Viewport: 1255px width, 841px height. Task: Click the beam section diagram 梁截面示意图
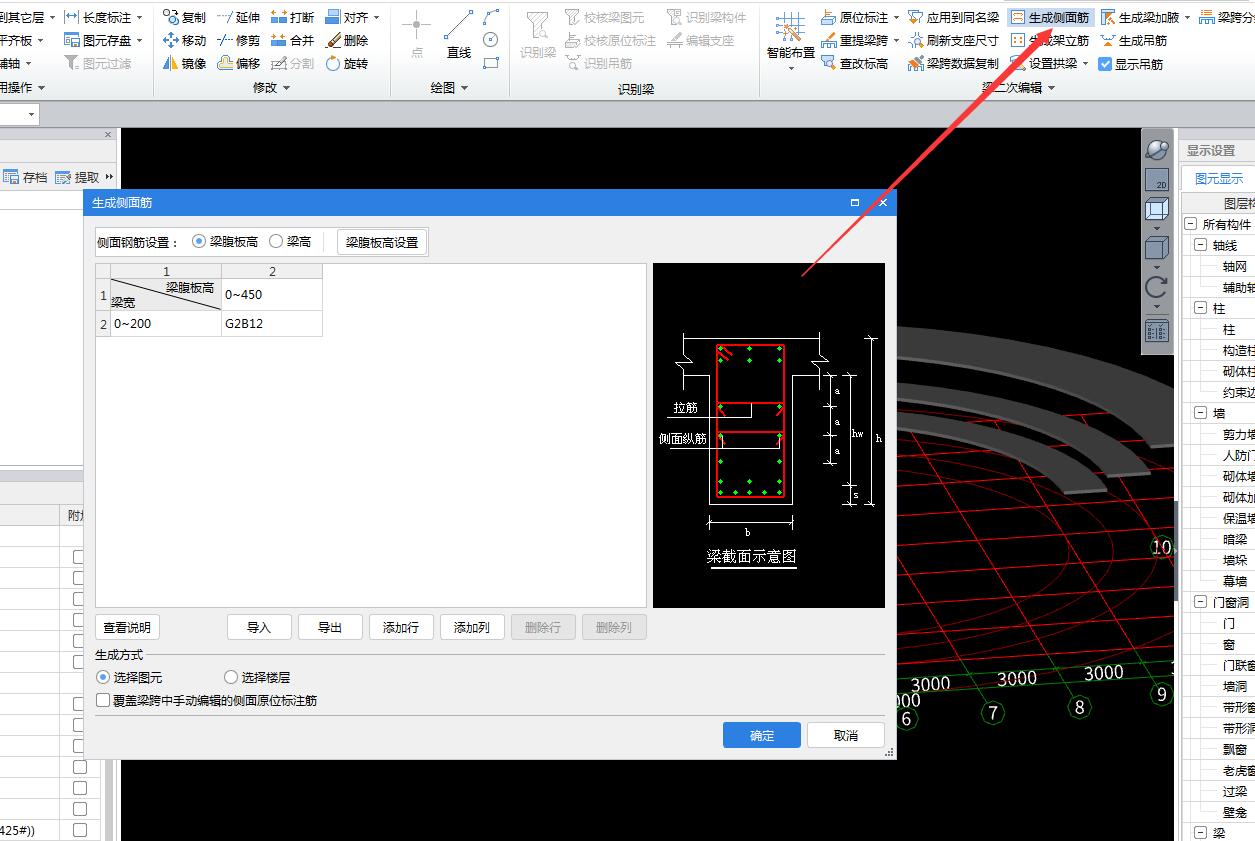[769, 435]
